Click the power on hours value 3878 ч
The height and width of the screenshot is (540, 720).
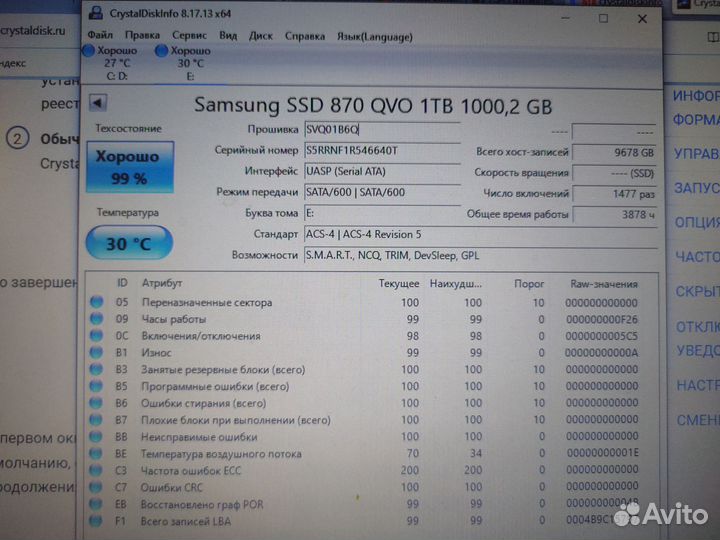(614, 214)
